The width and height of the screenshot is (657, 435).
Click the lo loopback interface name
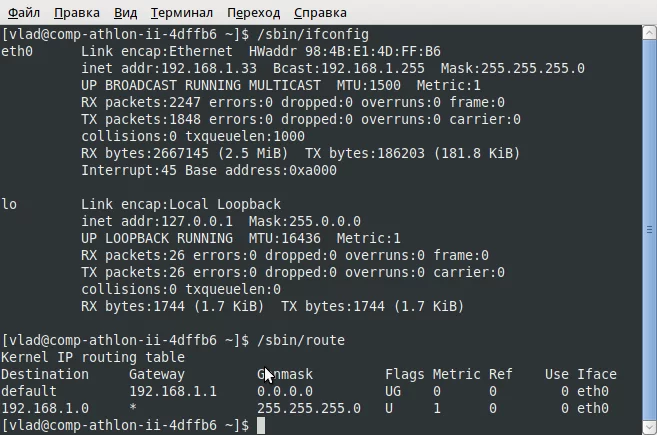[x=10, y=204]
